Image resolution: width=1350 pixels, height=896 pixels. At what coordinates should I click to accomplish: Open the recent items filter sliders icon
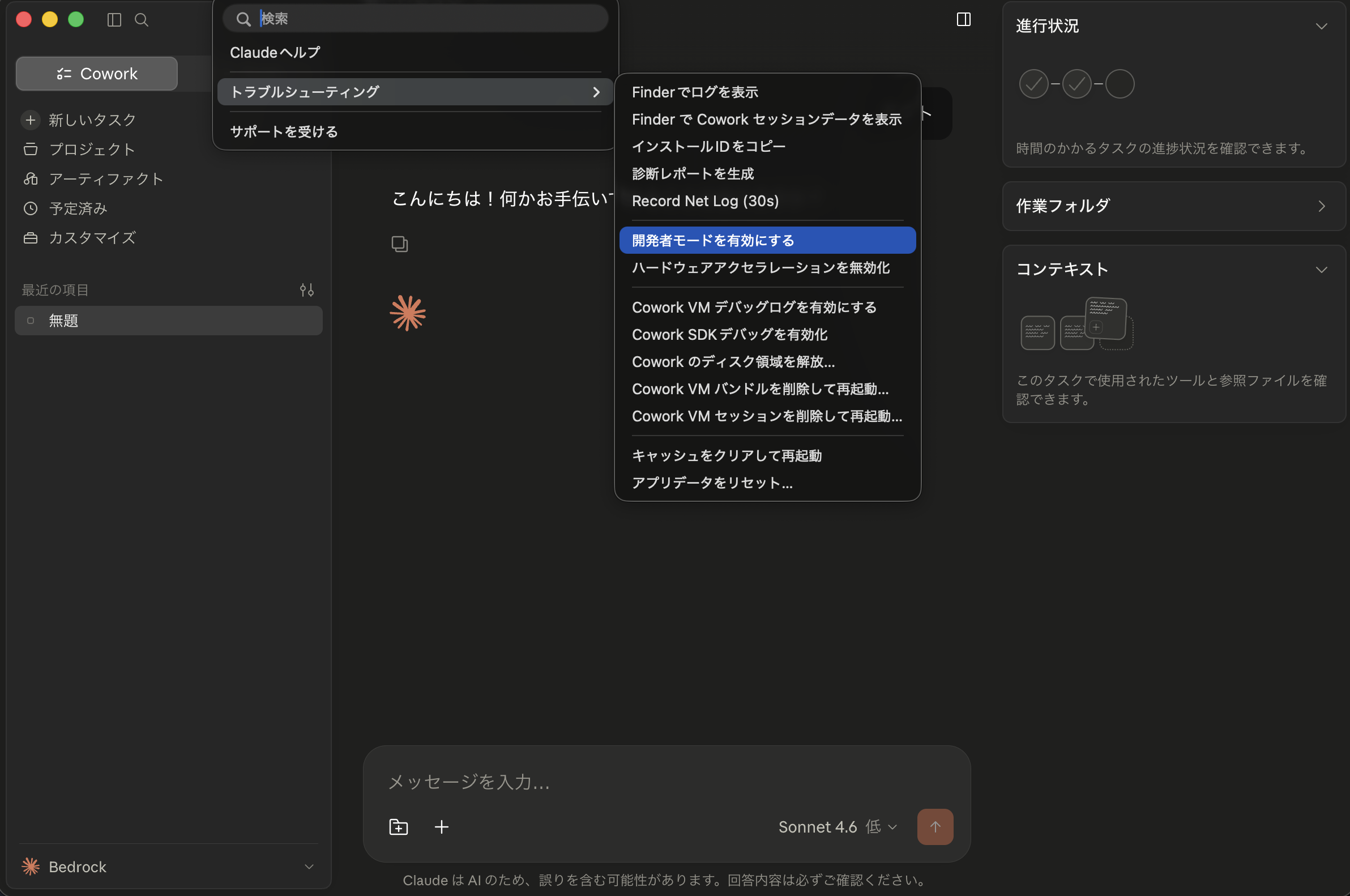click(307, 290)
